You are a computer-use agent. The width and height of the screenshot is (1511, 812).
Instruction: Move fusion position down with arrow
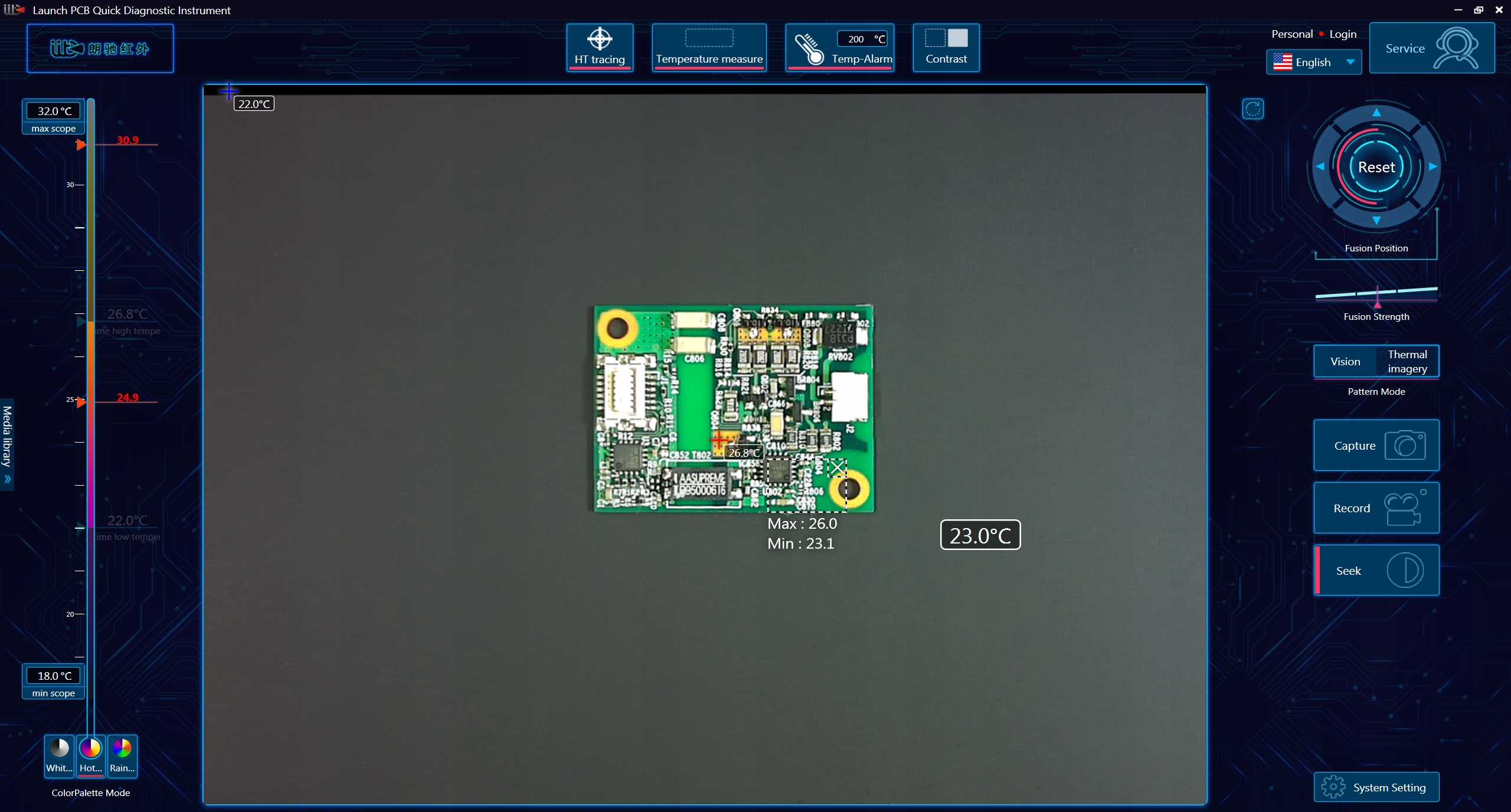(x=1376, y=220)
